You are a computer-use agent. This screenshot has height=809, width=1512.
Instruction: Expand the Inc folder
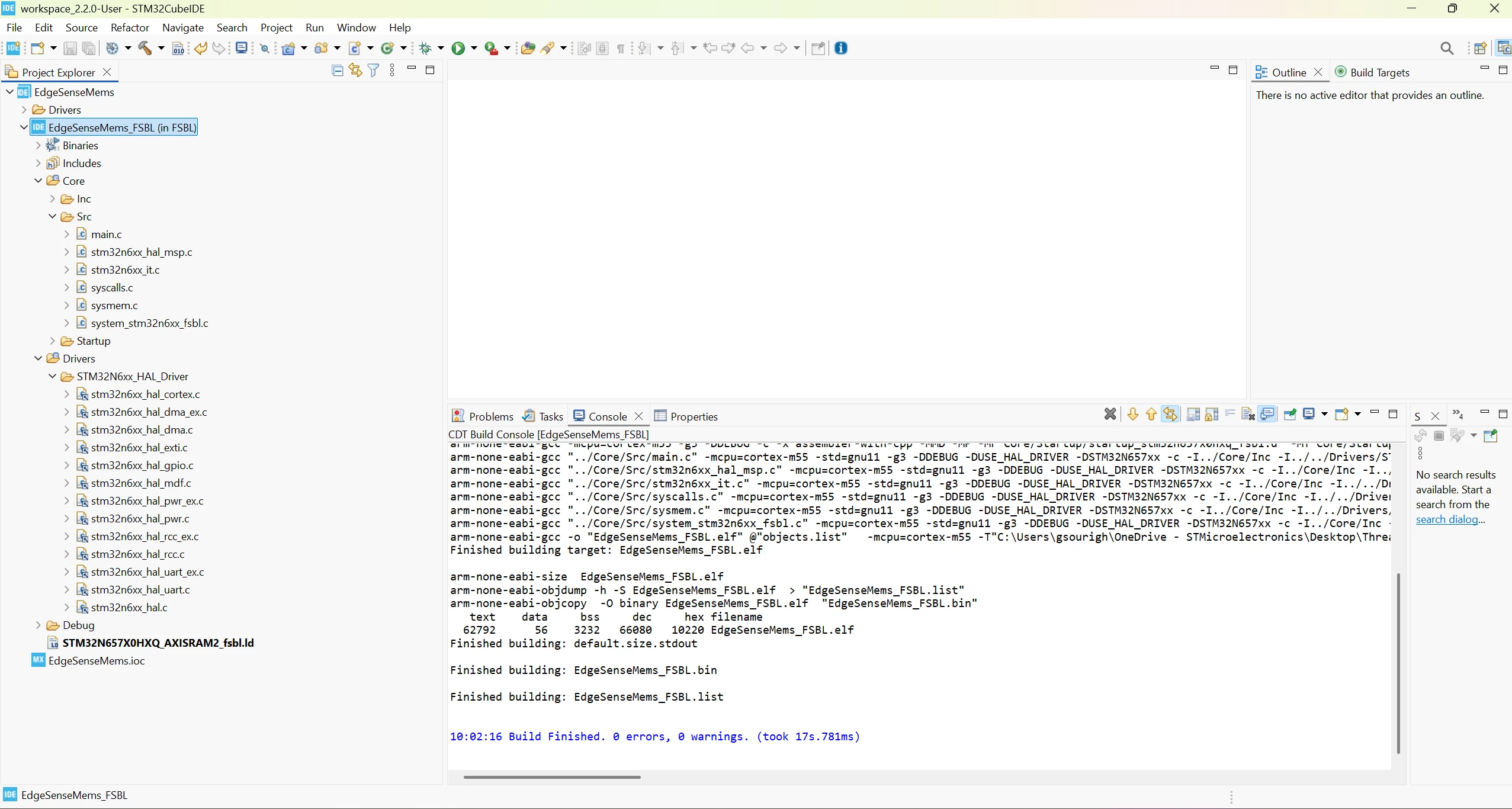coord(53,198)
